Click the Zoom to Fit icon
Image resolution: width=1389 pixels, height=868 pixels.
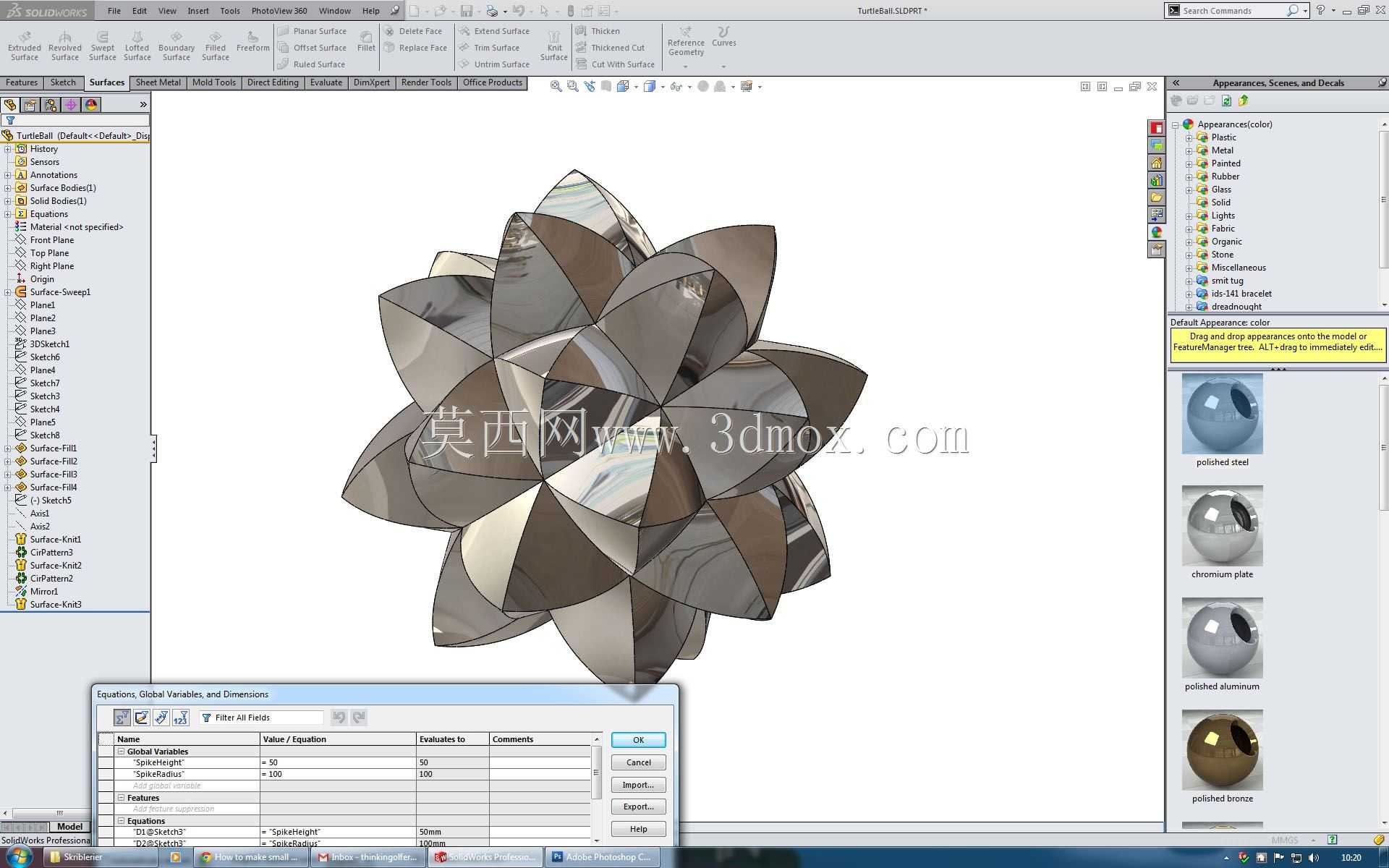[x=556, y=86]
